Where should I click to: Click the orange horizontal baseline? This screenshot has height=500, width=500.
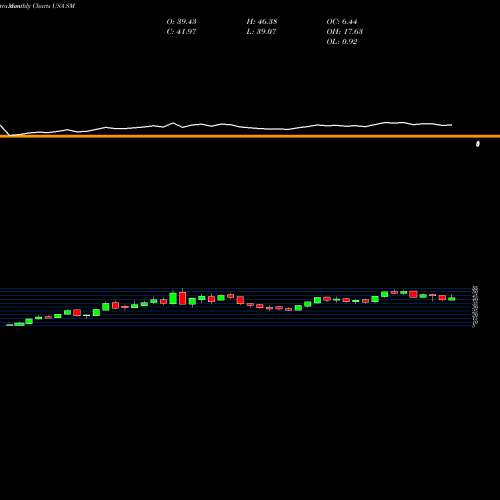coord(250,136)
